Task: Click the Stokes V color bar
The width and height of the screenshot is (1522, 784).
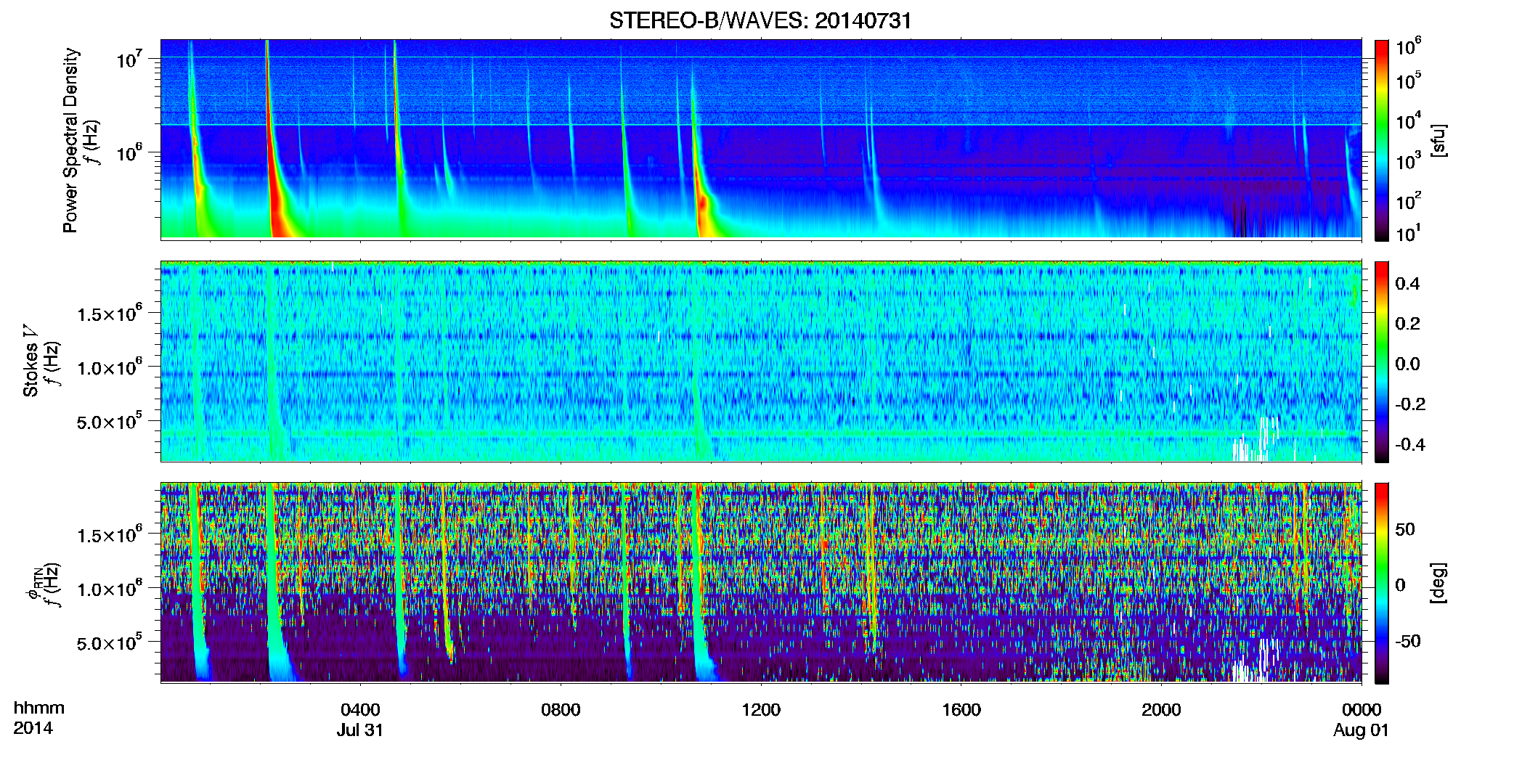Action: 1382,362
